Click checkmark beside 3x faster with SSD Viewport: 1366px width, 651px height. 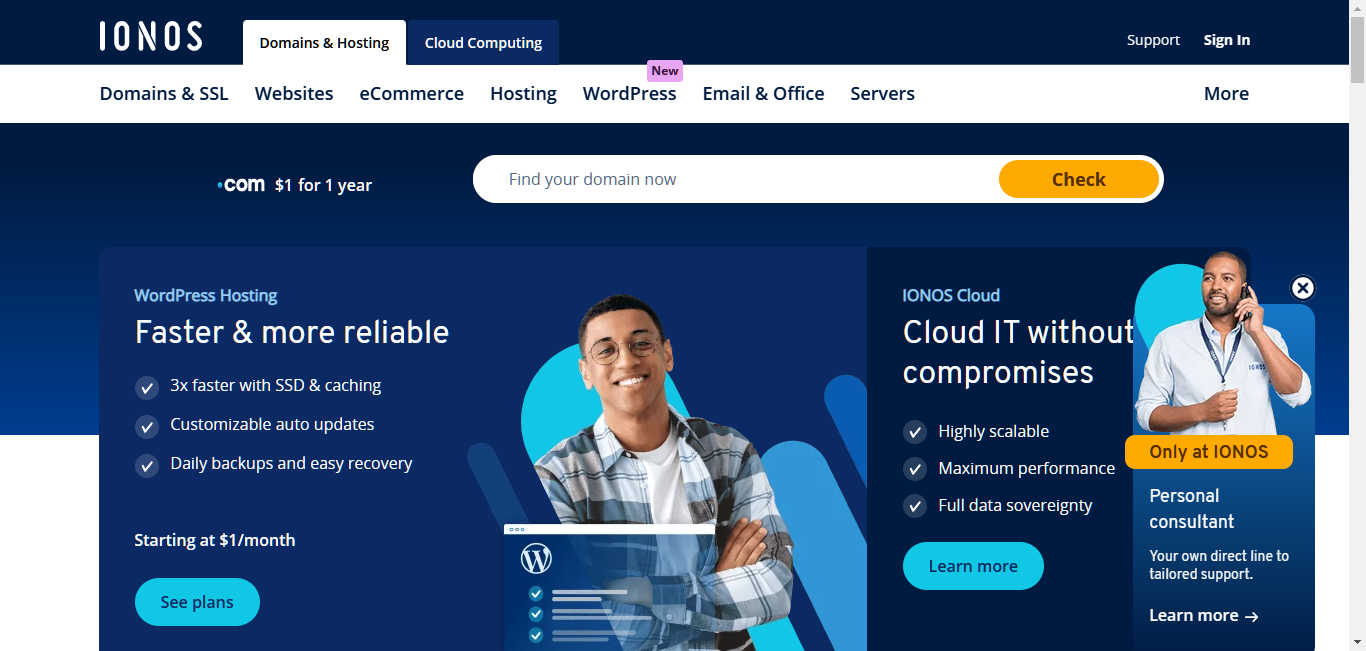[147, 387]
